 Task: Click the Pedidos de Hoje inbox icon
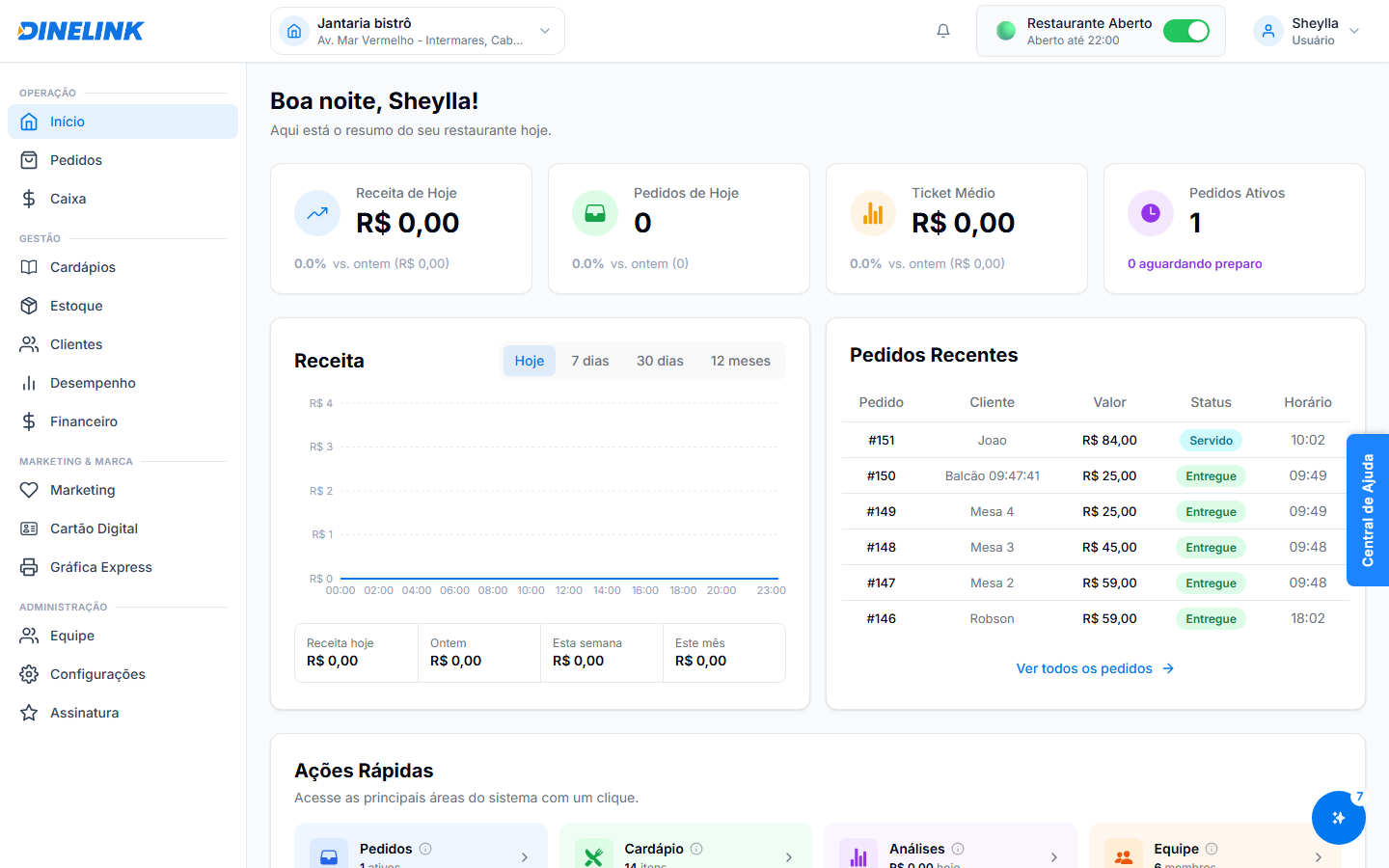click(595, 213)
